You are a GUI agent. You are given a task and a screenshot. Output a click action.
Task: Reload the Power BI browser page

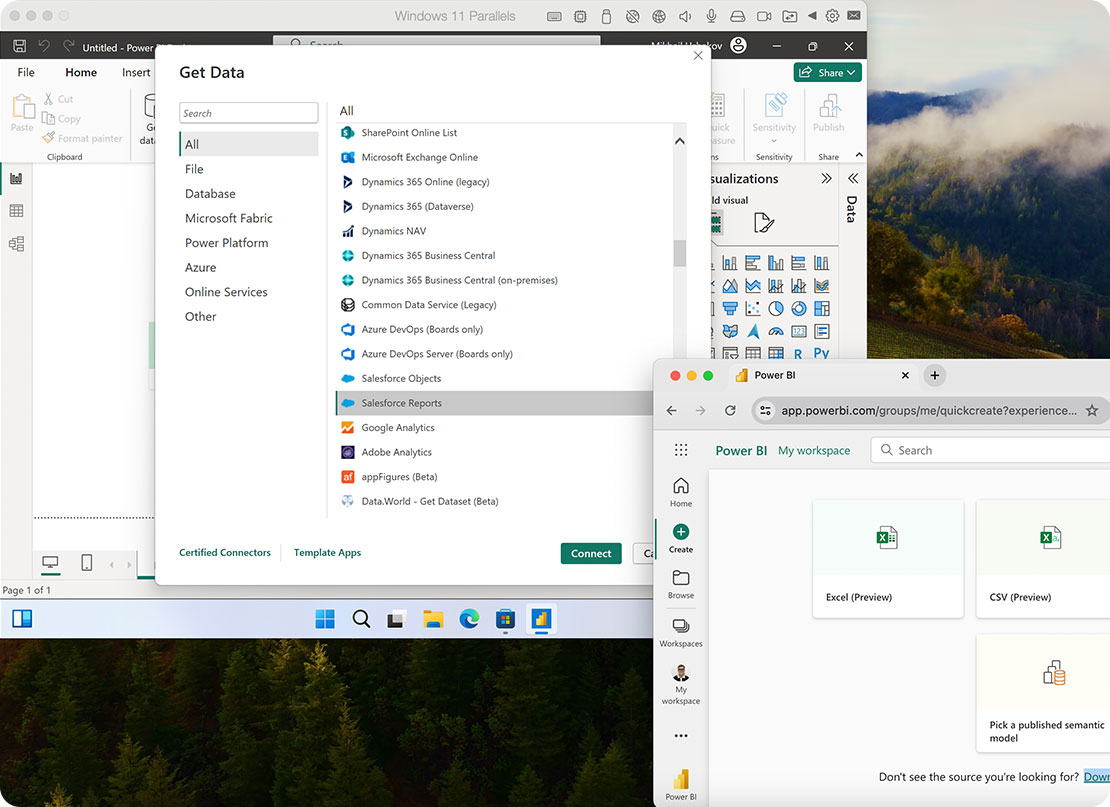(730, 410)
